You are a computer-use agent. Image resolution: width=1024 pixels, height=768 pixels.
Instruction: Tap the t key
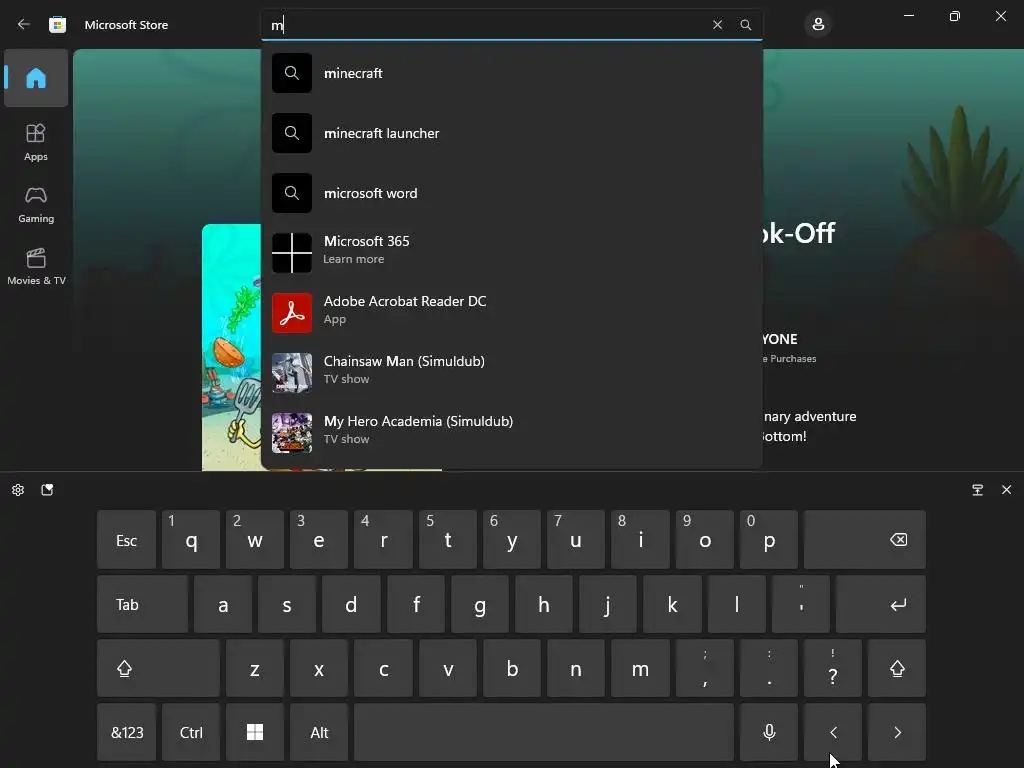pyautogui.click(x=447, y=540)
